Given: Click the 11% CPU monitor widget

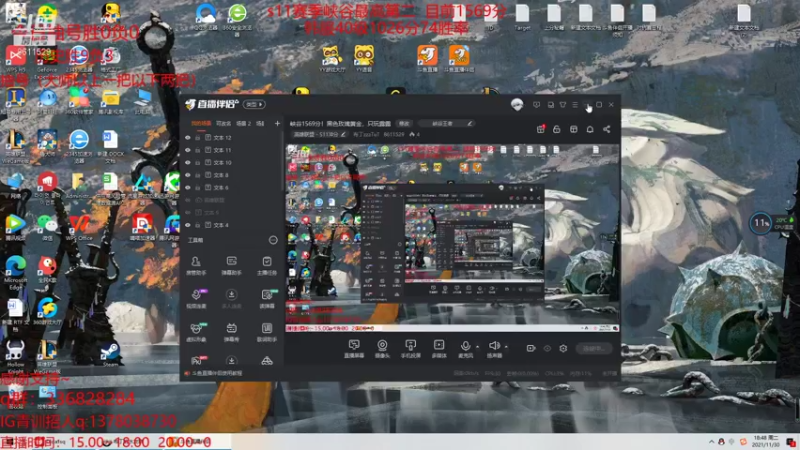Looking at the screenshot, I should coord(760,223).
